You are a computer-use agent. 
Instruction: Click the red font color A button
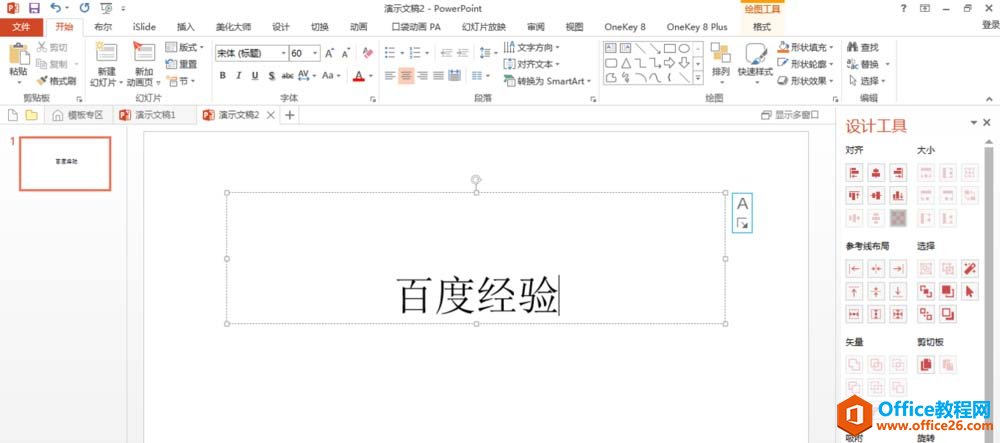pyautogui.click(x=358, y=75)
